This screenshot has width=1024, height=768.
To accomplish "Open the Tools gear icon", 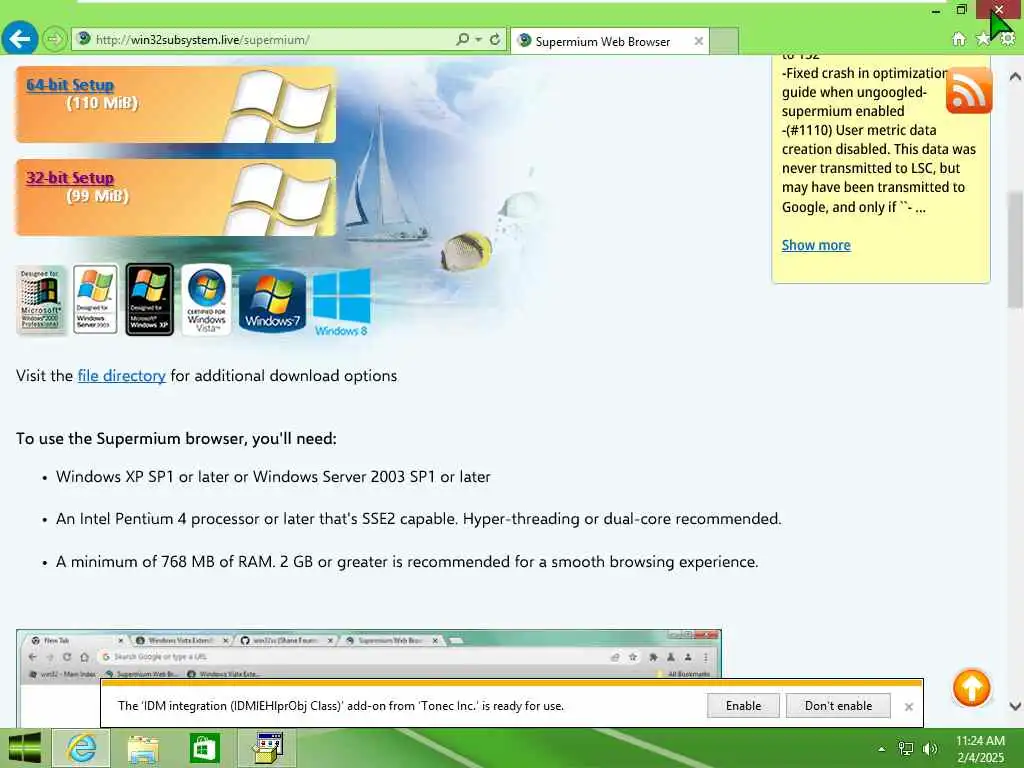I will [x=1008, y=39].
